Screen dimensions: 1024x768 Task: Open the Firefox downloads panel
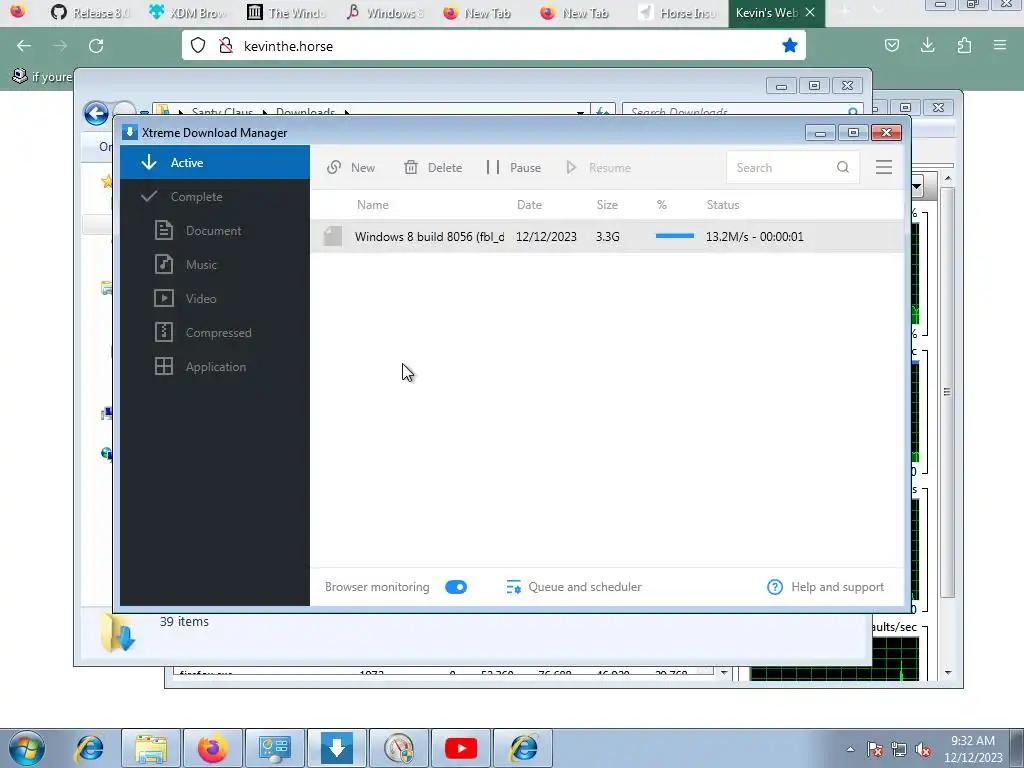[x=927, y=45]
